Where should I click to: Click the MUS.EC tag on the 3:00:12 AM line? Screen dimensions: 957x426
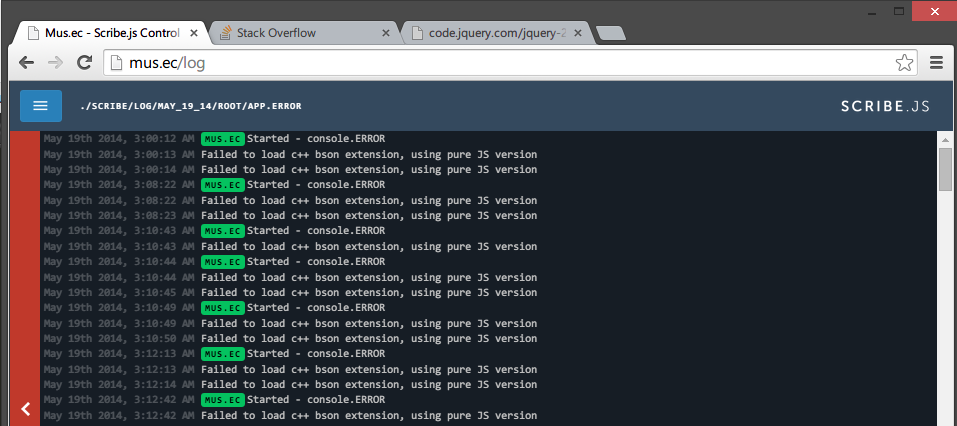pyautogui.click(x=223, y=139)
